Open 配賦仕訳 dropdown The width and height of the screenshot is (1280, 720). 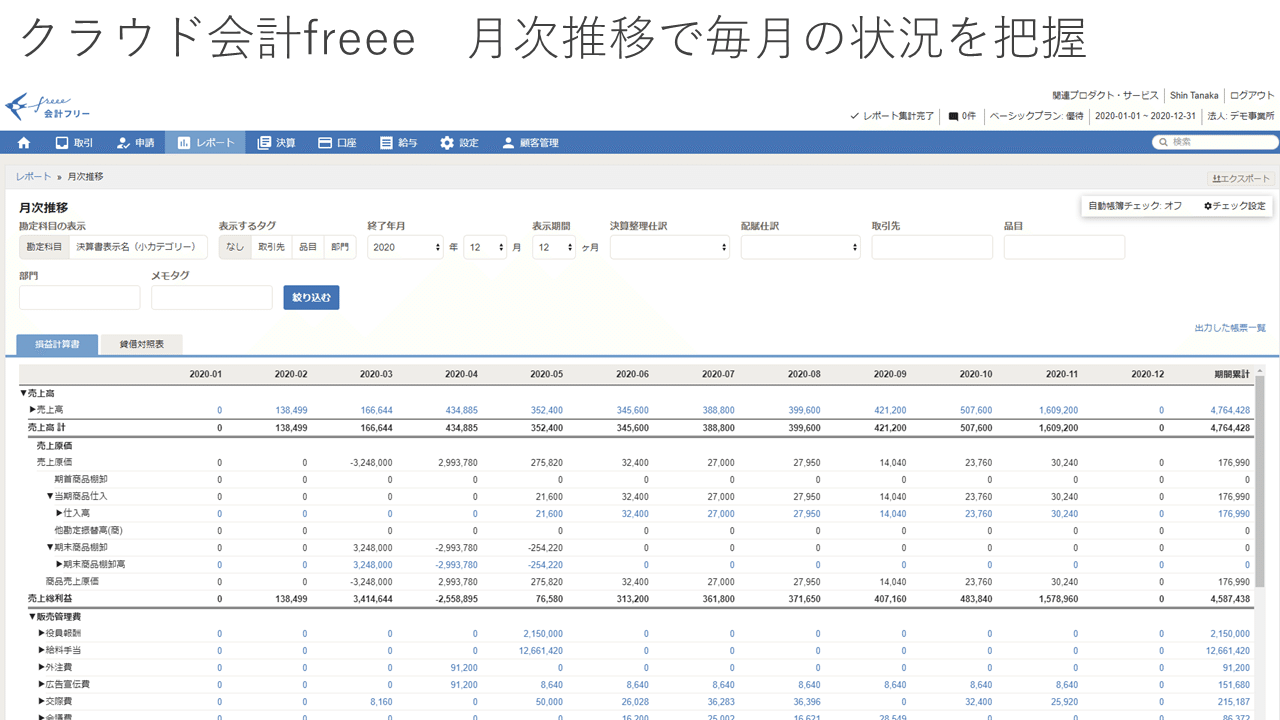point(801,247)
